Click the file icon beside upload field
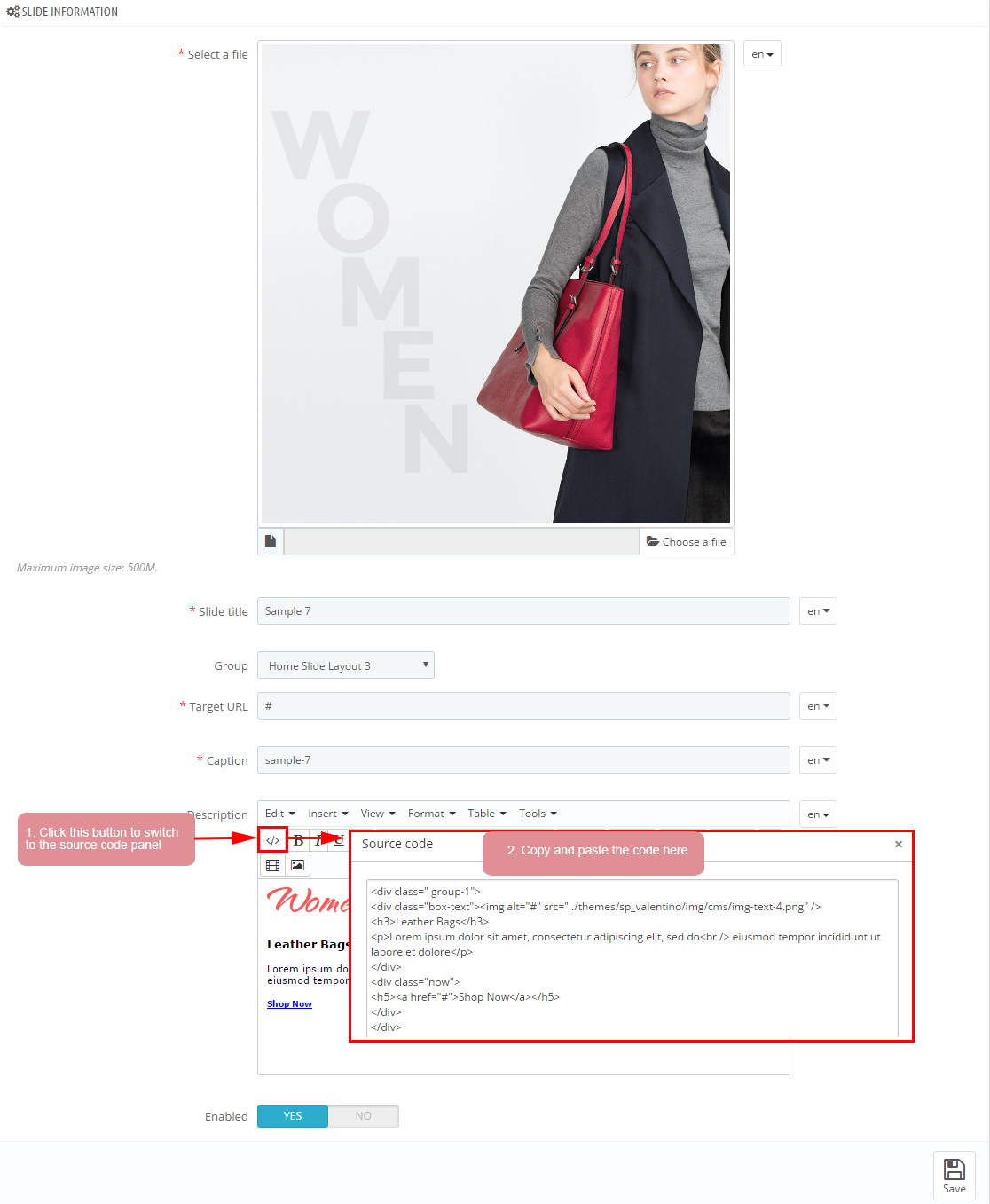Viewport: 990px width, 1204px height. coord(271,541)
